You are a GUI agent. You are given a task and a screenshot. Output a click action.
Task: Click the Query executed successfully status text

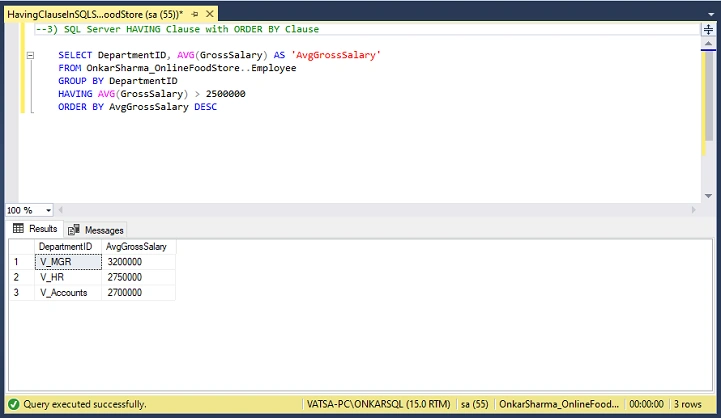(x=85, y=404)
